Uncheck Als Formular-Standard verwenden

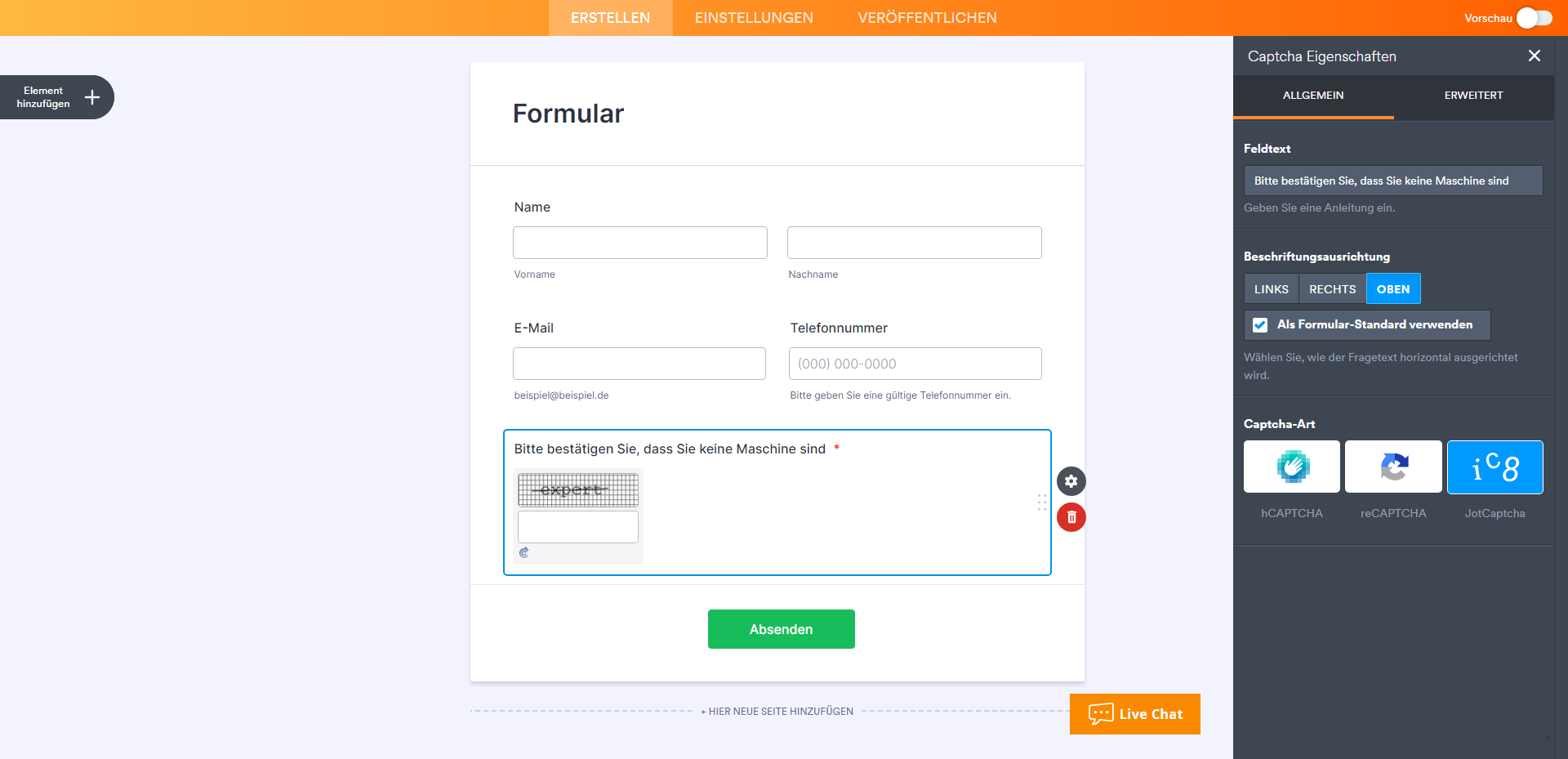click(1260, 325)
